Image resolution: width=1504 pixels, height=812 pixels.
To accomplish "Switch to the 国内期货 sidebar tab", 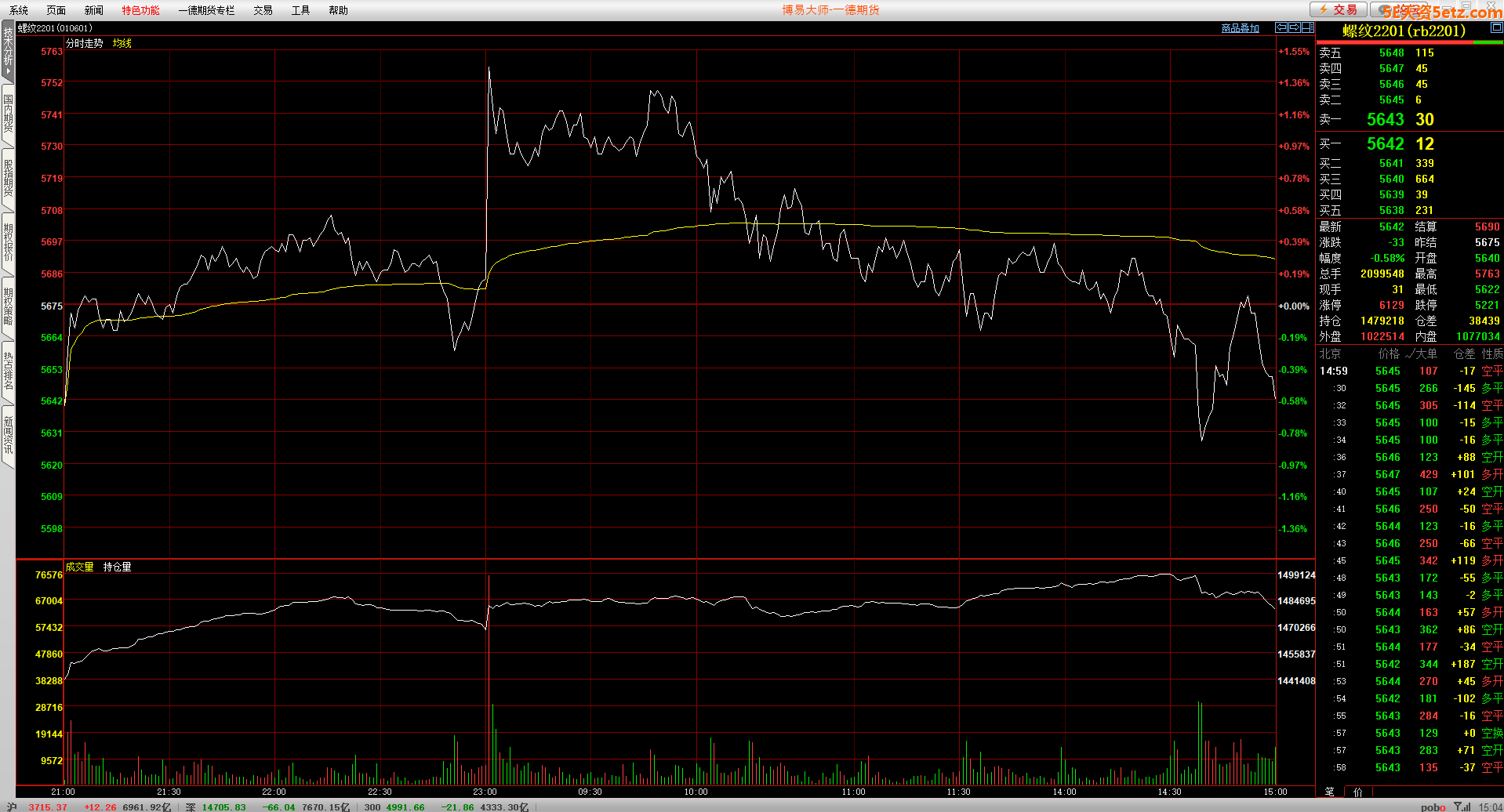I will tap(8, 114).
